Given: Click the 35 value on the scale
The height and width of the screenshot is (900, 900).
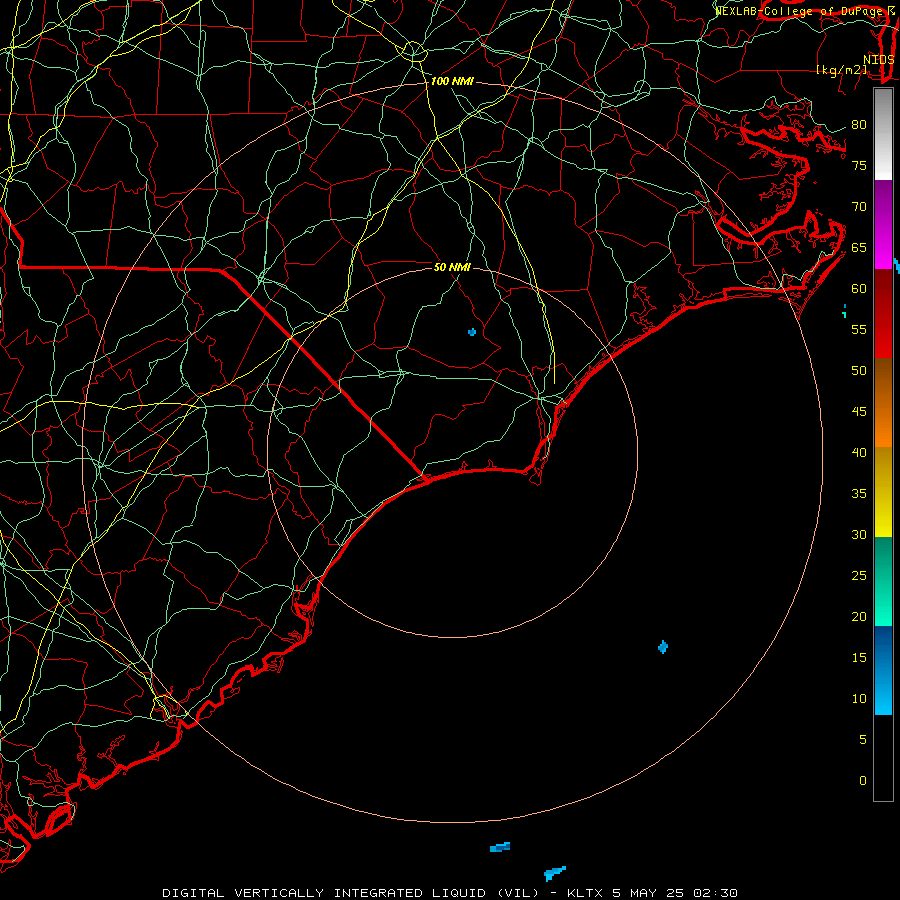Looking at the screenshot, I should pos(859,494).
